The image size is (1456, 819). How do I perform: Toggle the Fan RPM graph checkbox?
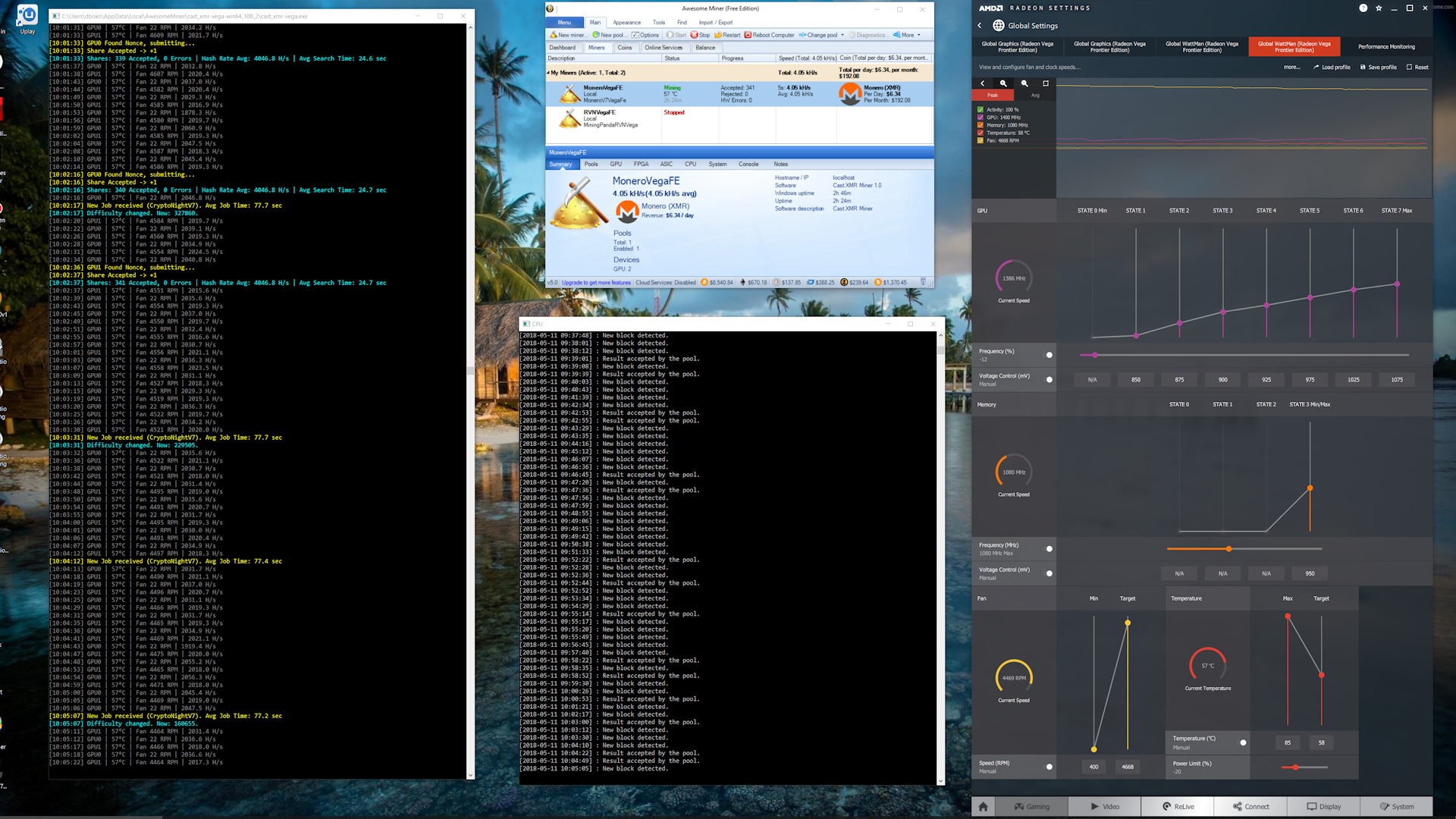[981, 140]
